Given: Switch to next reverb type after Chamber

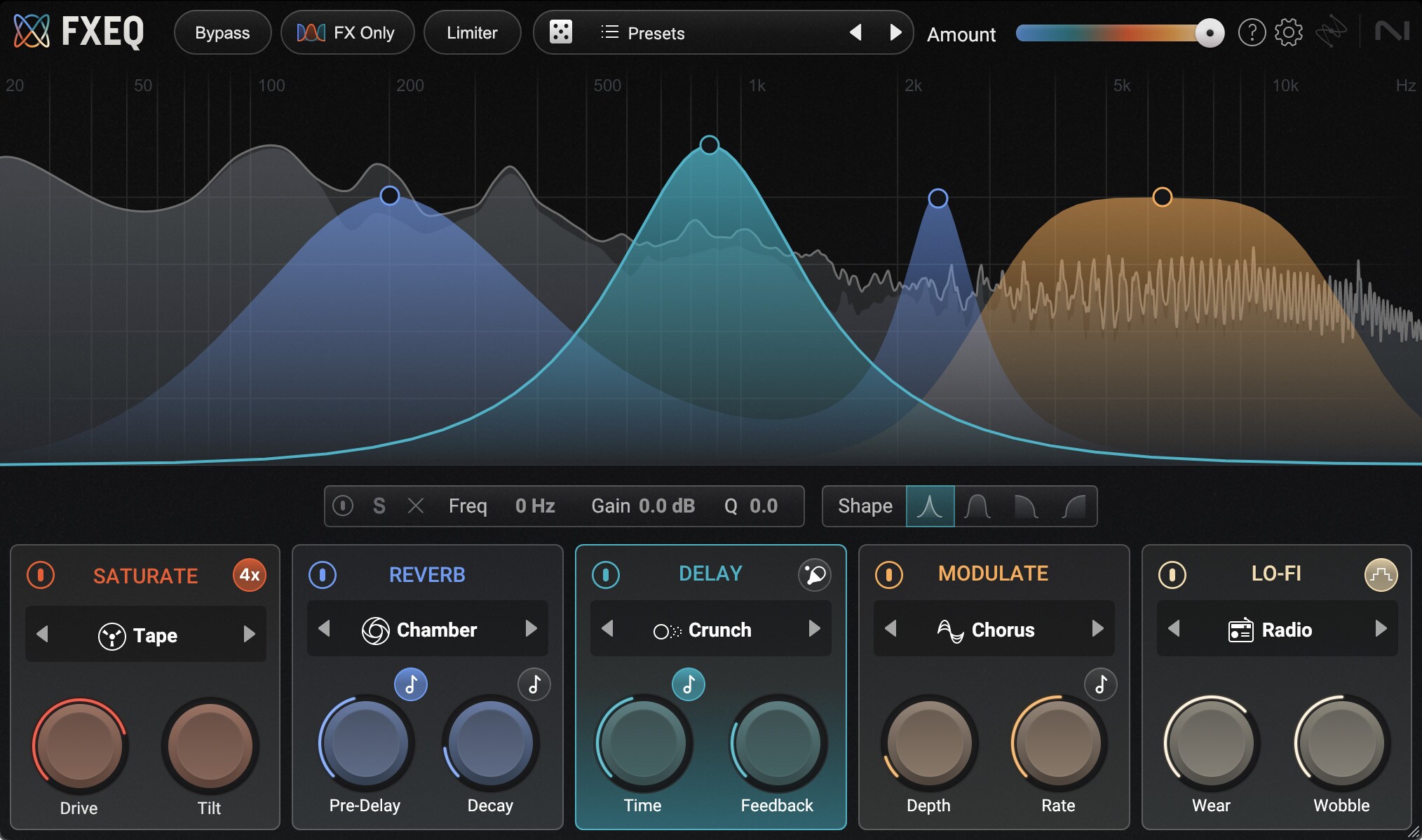Looking at the screenshot, I should point(531,629).
